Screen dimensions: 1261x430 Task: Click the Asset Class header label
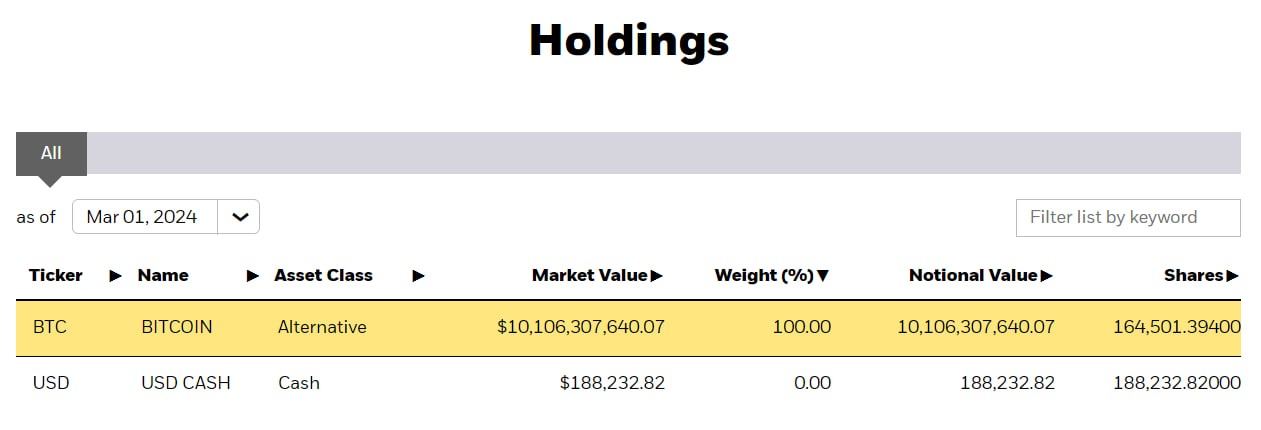tap(323, 276)
